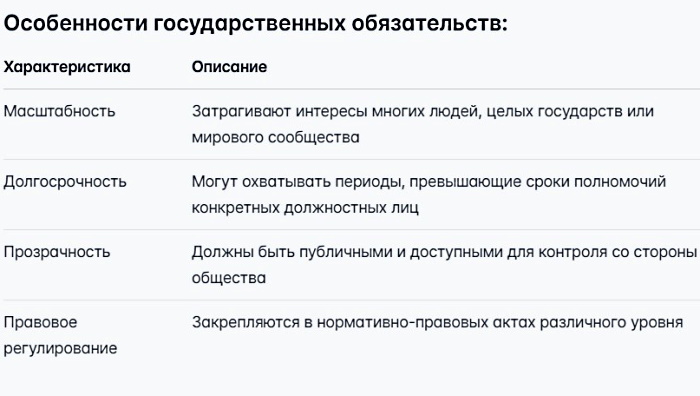Select the 'Прозрачность' cell
Screen dimensions: 700x396
pos(57,252)
